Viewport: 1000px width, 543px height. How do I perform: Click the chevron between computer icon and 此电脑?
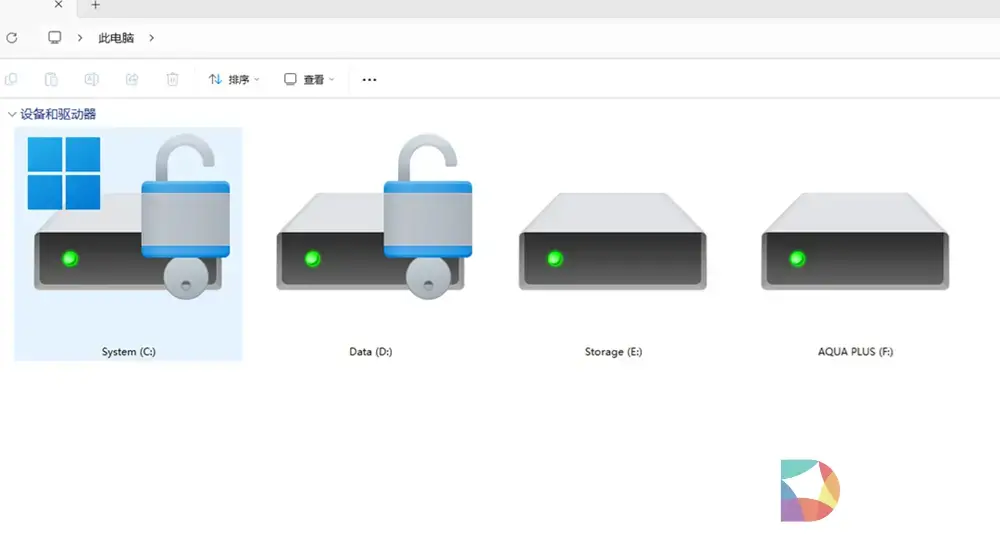coord(80,38)
